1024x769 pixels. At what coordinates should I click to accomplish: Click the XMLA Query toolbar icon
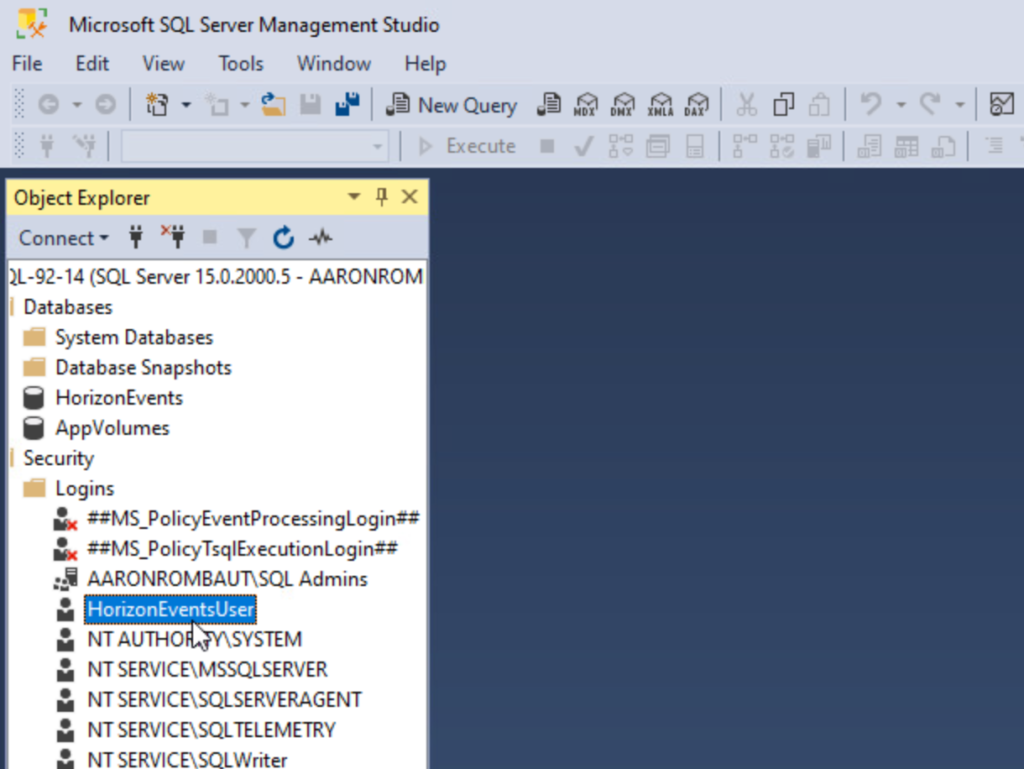tap(660, 105)
